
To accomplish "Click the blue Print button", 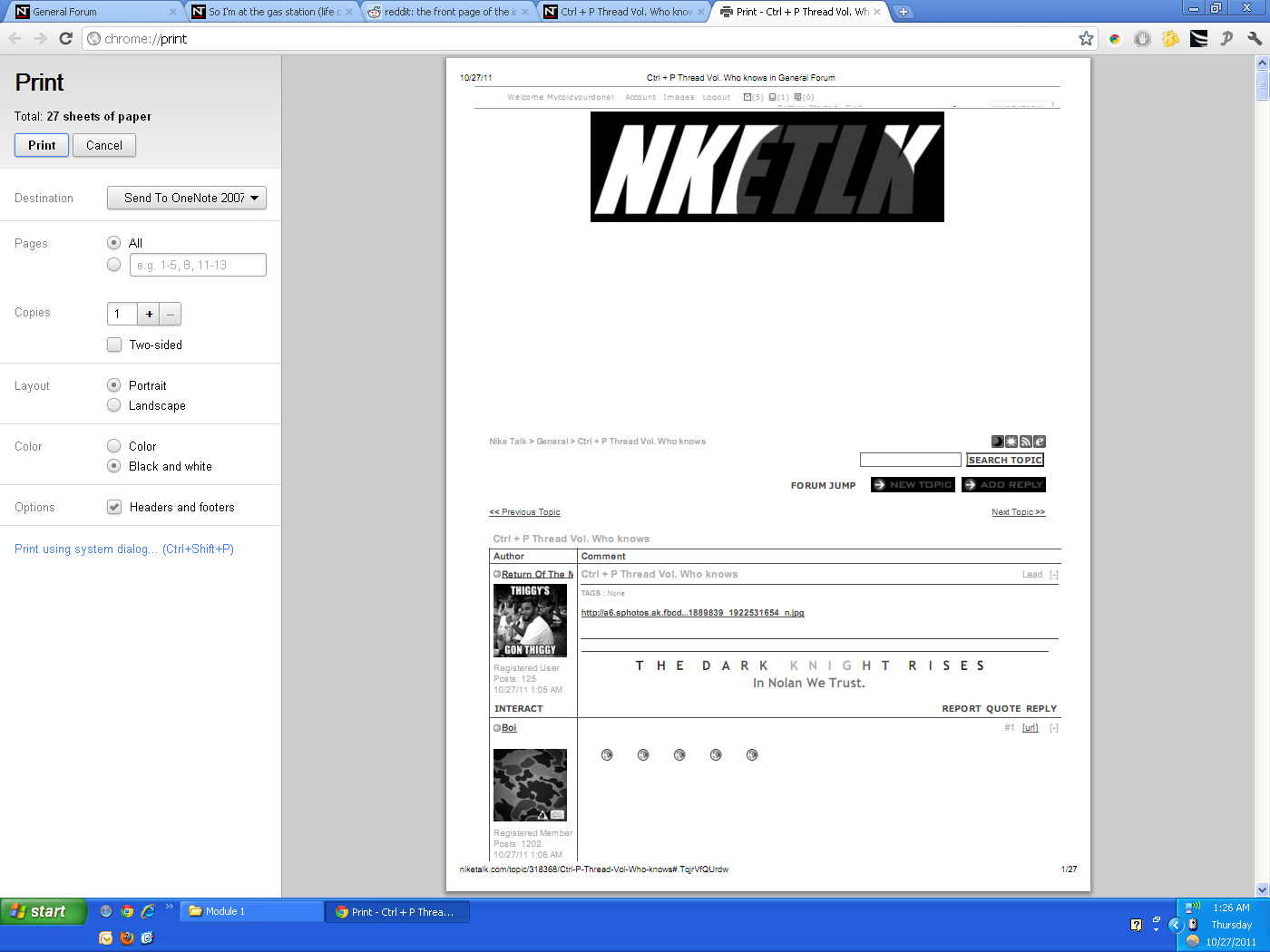I will [42, 145].
